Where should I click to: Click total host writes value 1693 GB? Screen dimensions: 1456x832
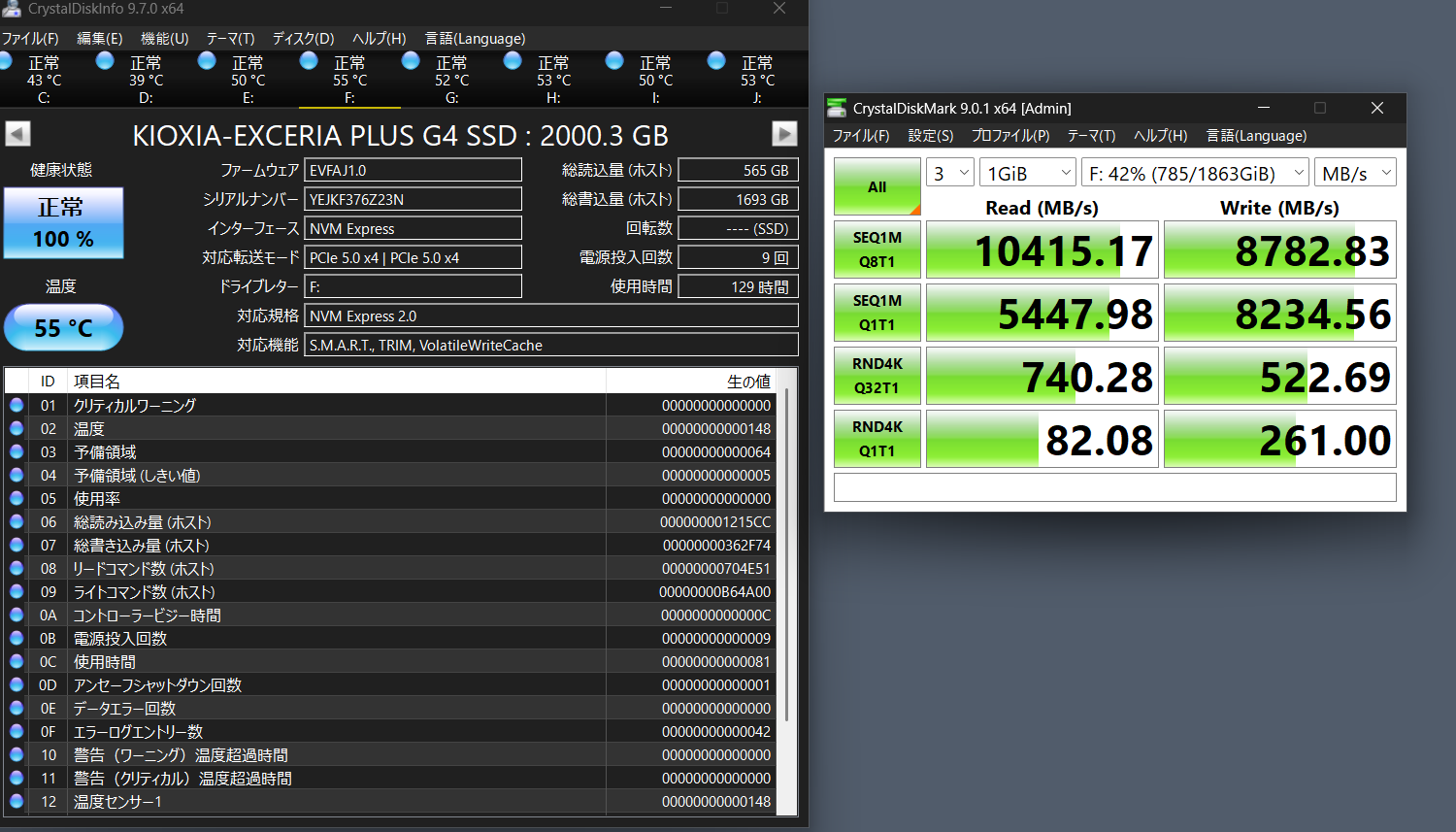pos(738,199)
